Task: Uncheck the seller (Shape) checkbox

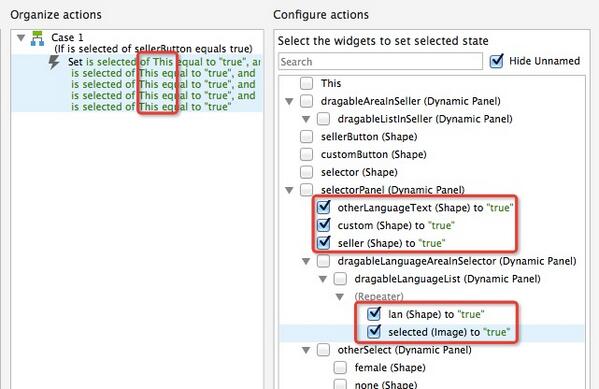Action: pos(324,243)
